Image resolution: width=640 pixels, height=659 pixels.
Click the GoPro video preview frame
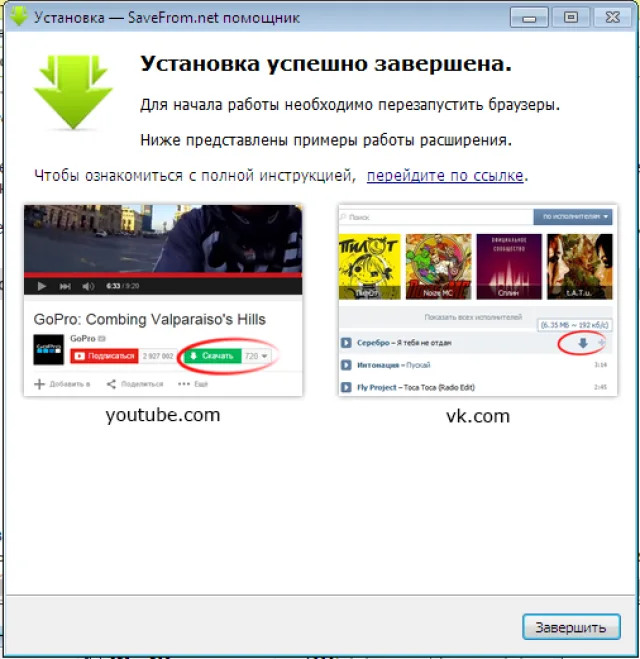coord(163,238)
